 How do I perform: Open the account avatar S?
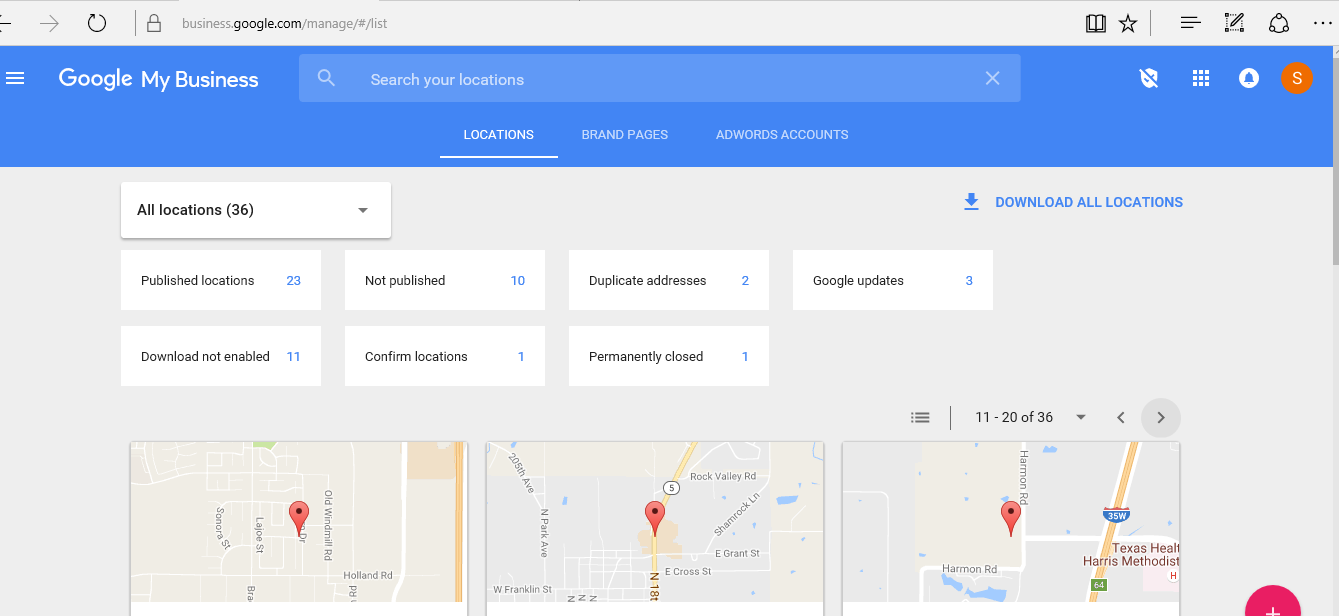(x=1297, y=78)
